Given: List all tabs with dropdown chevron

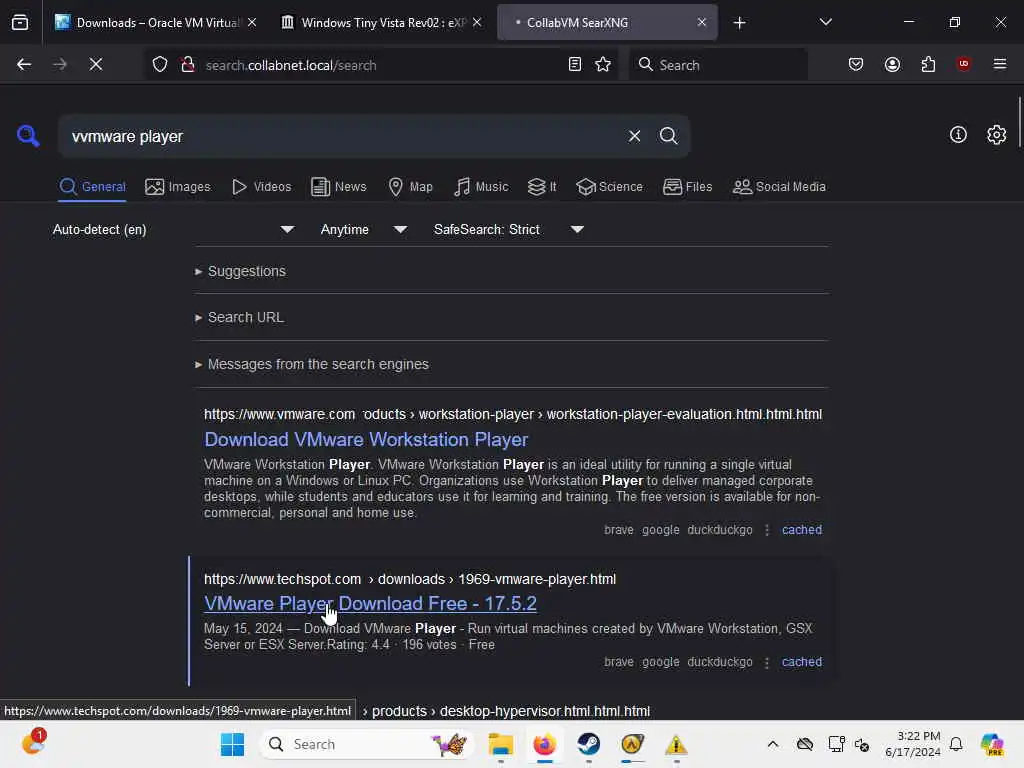Looking at the screenshot, I should (x=825, y=22).
